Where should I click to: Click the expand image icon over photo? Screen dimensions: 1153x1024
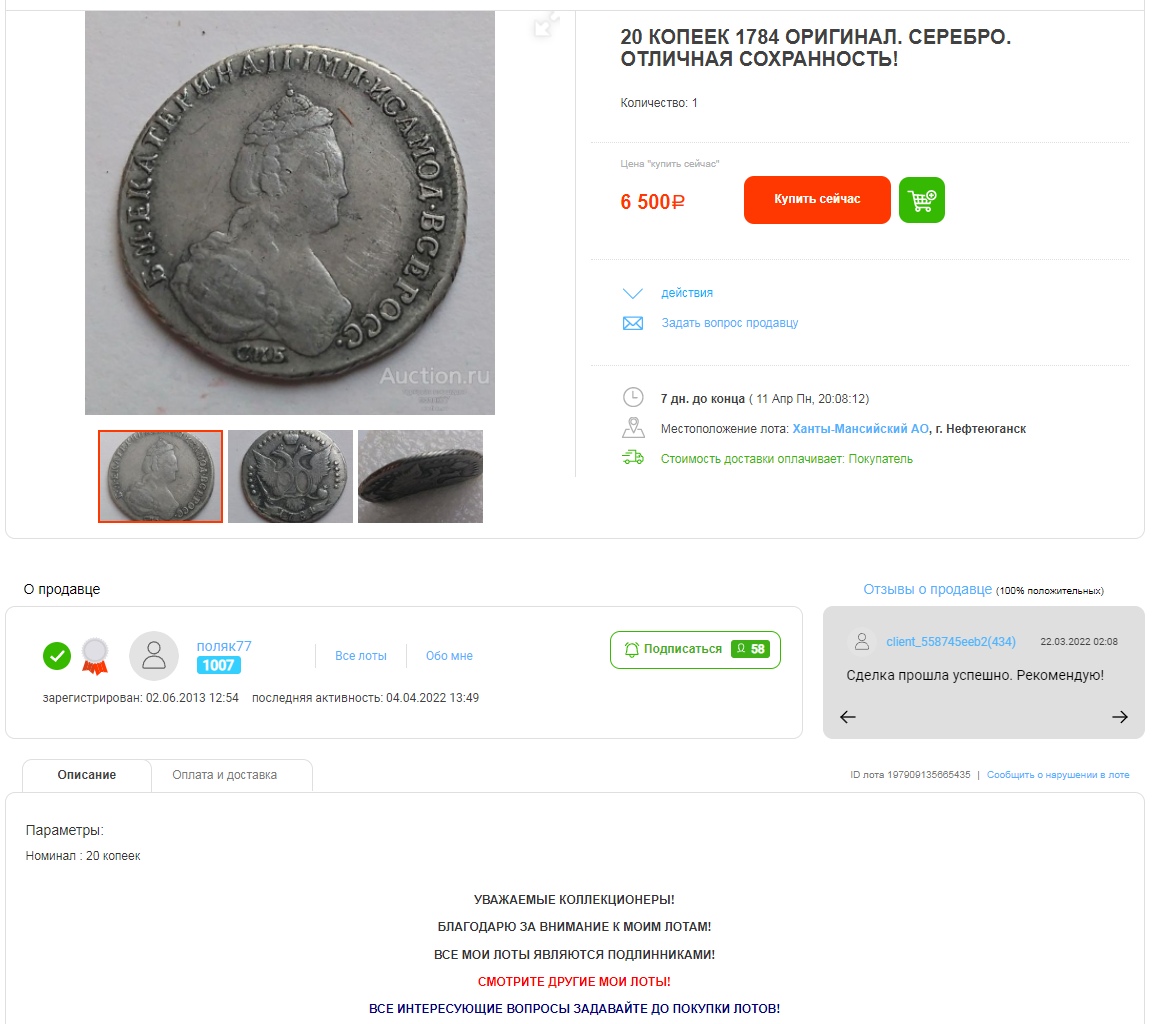[546, 26]
